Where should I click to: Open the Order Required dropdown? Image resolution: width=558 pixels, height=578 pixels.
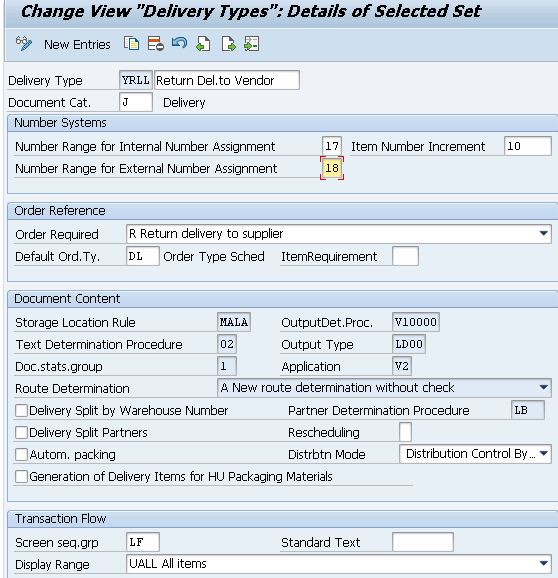[543, 233]
